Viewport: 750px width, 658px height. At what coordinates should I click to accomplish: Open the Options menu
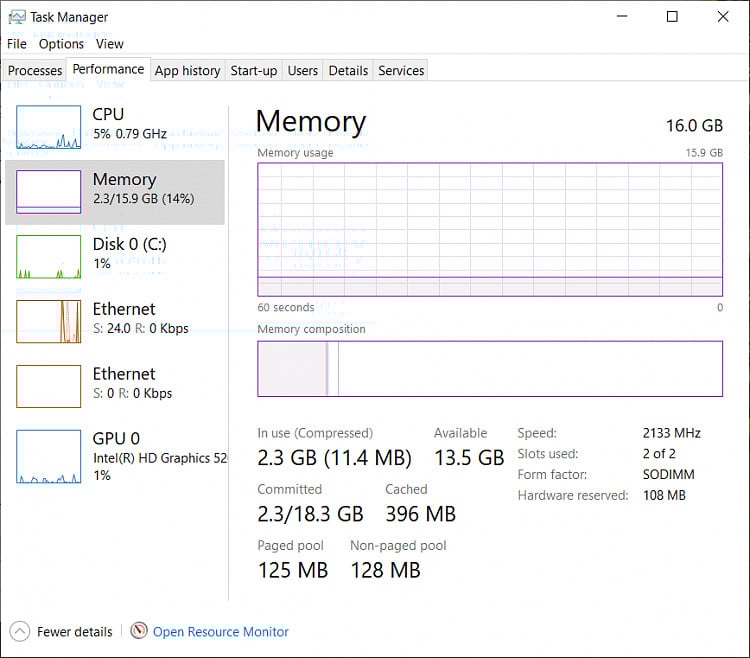(61, 44)
